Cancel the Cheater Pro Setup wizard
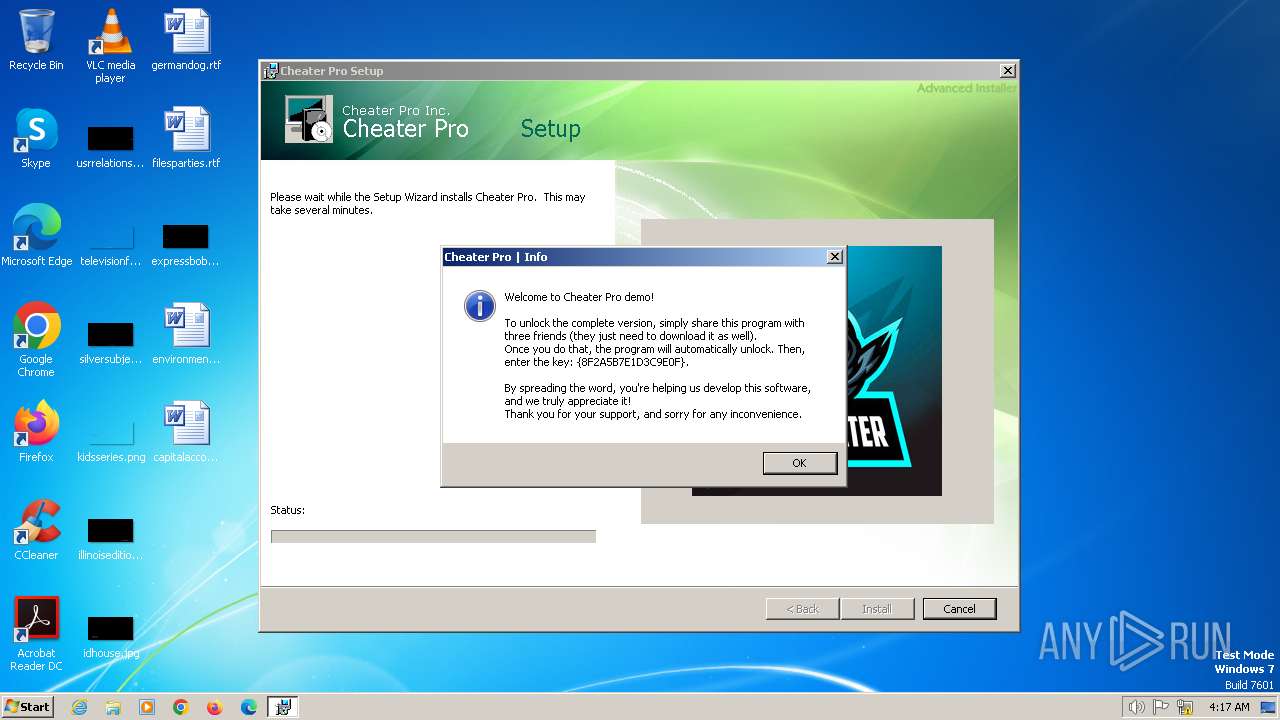Viewport: 1280px width, 720px height. [x=959, y=608]
